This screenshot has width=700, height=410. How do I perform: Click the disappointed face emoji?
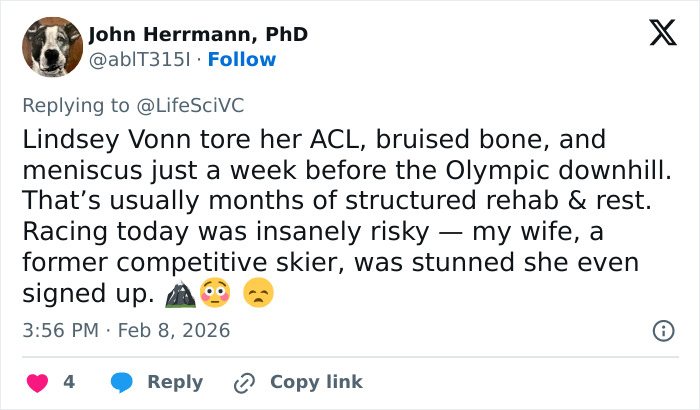[258, 295]
